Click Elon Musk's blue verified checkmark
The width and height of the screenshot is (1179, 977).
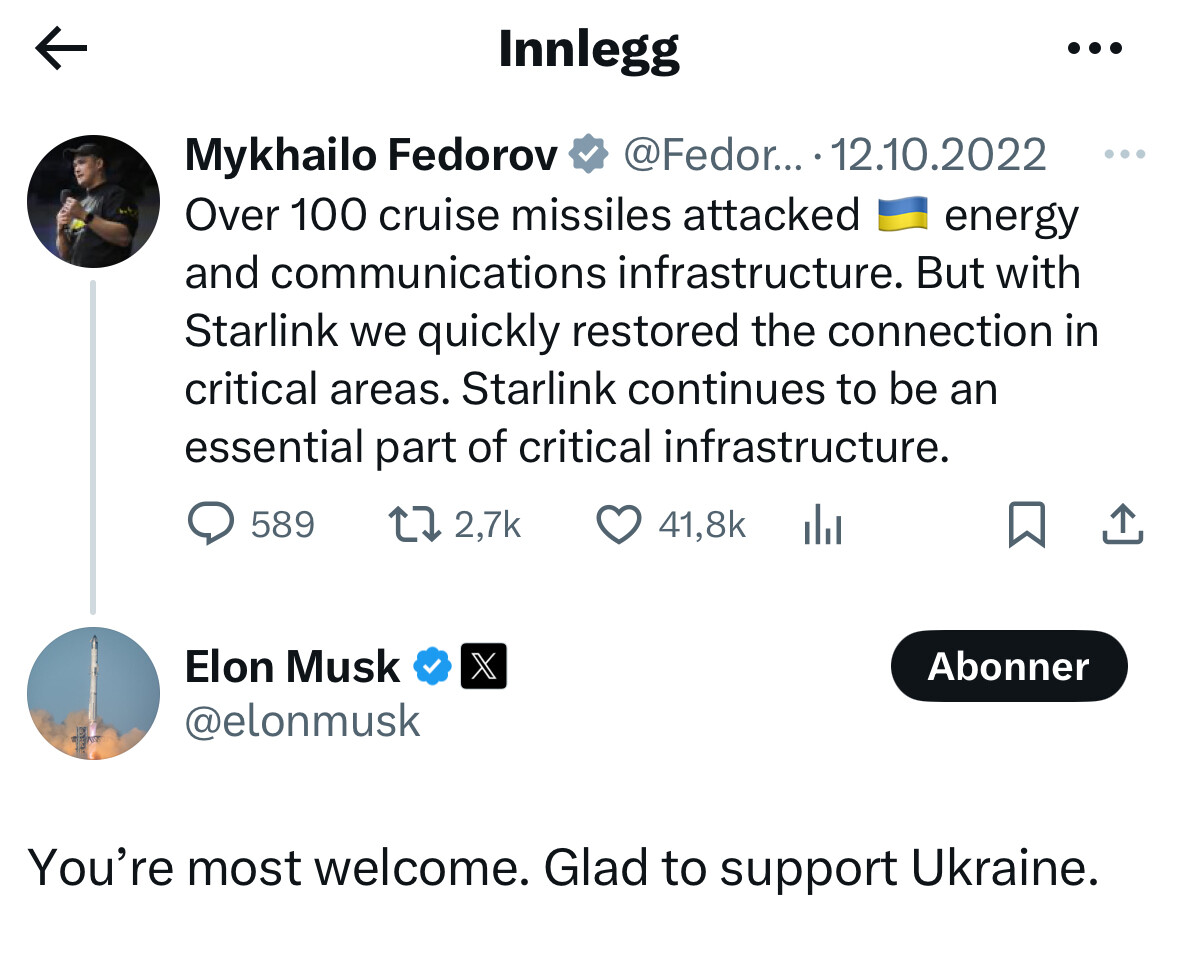tap(432, 667)
